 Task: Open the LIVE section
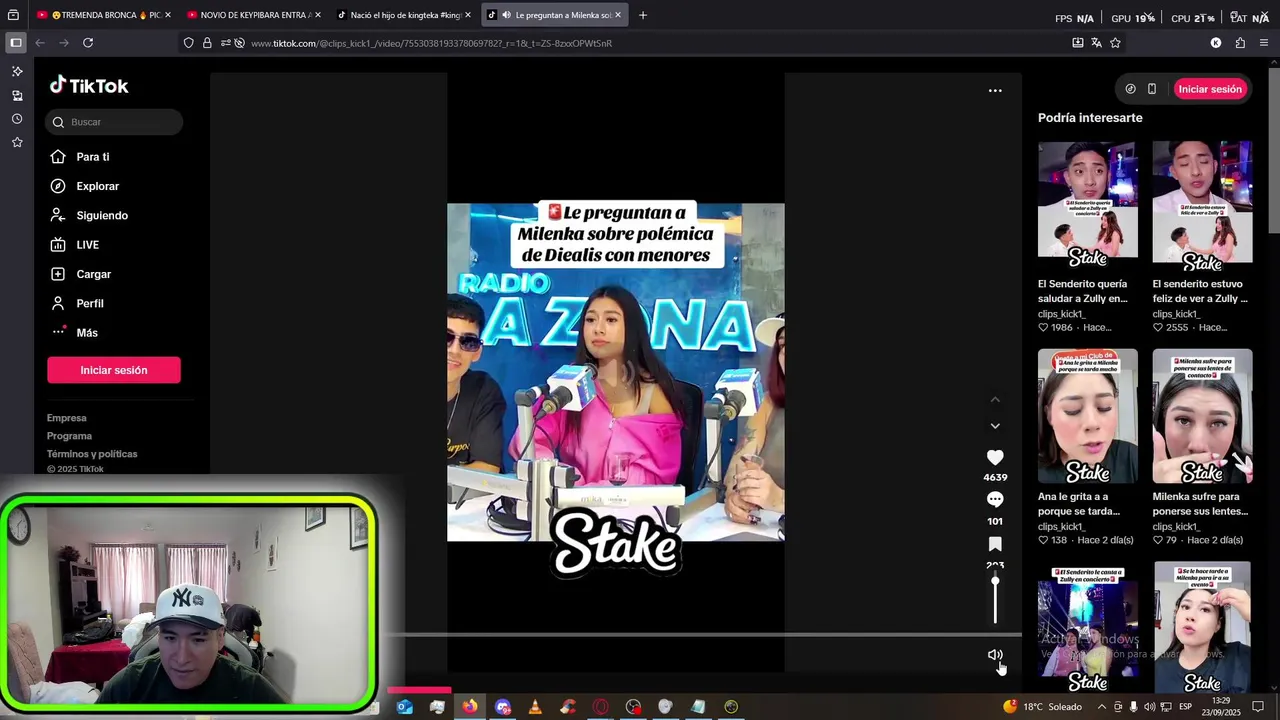tap(87, 245)
